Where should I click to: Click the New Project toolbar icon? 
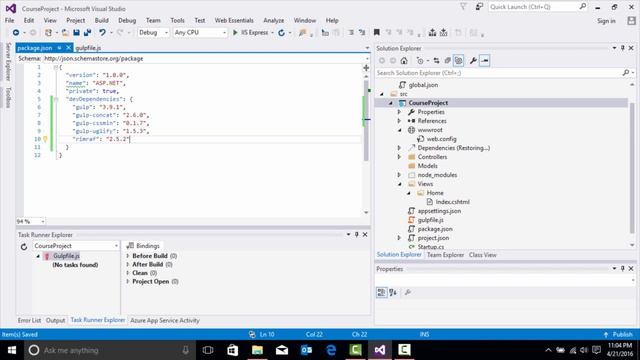click(x=49, y=33)
